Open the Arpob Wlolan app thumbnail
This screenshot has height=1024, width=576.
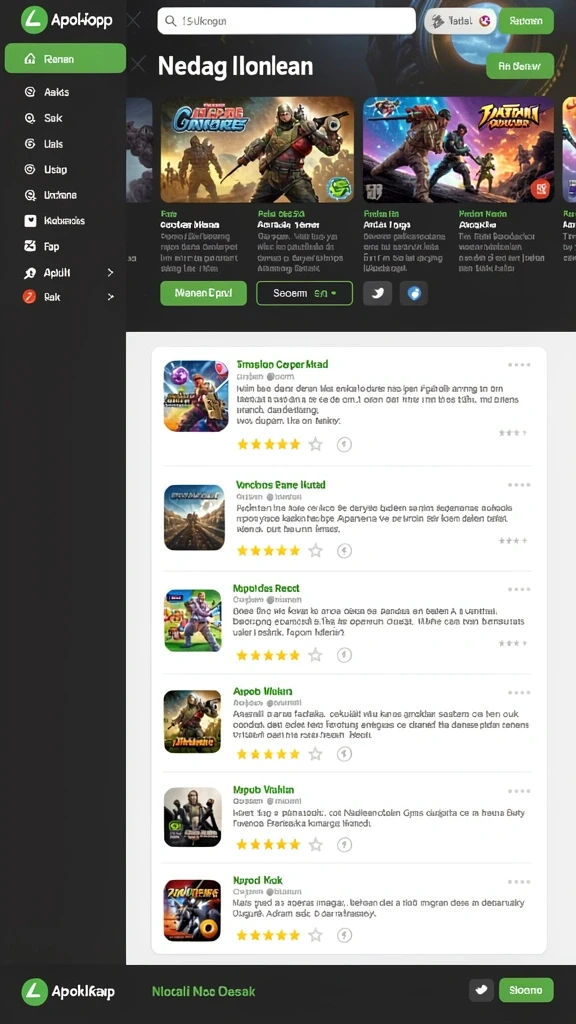(x=193, y=722)
